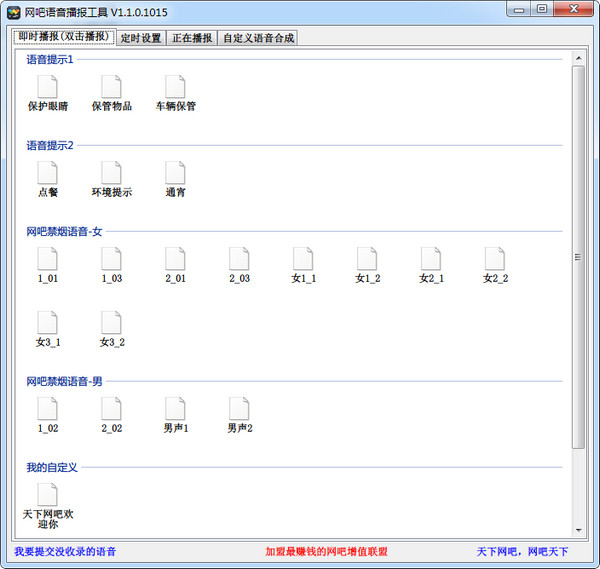Screen dimensions: 600x569
Task: Select the 通宵 audio file icon
Action: 175,173
